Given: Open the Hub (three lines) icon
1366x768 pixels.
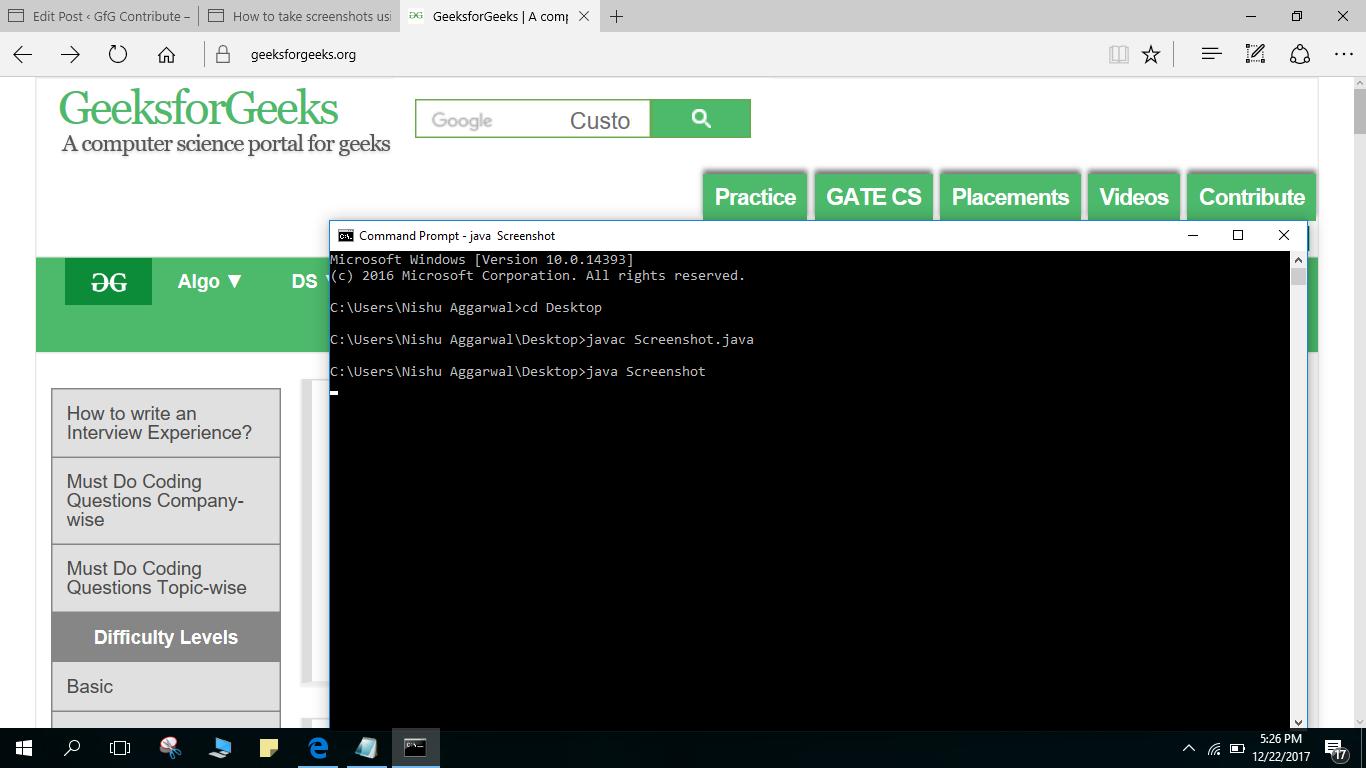Looking at the screenshot, I should click(x=1211, y=54).
